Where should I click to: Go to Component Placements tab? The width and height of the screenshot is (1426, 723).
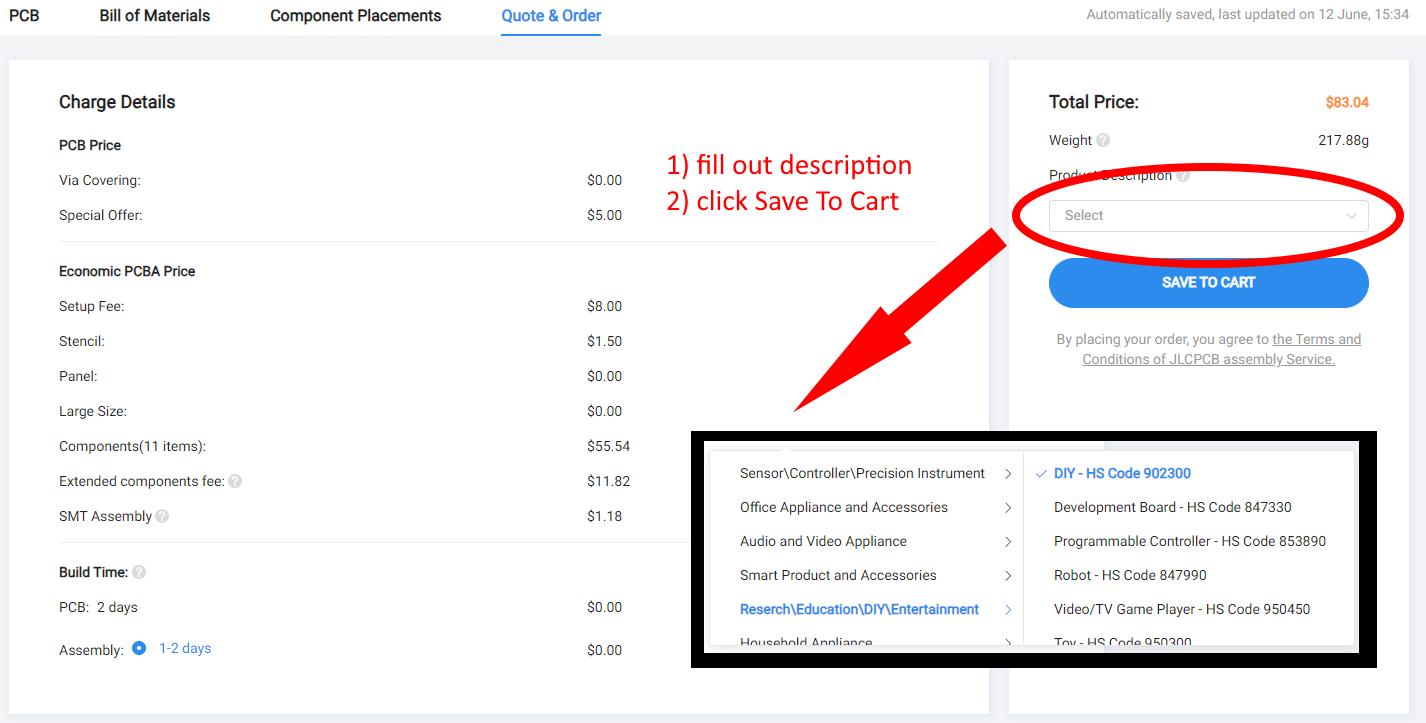click(355, 16)
